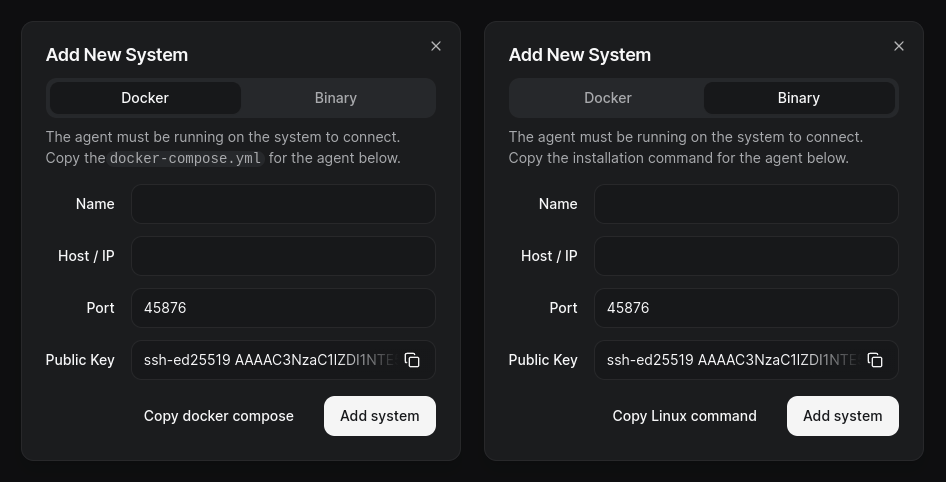The image size is (946, 482).
Task: Select active Docker tab in docker-compose dialog
Action: (145, 98)
